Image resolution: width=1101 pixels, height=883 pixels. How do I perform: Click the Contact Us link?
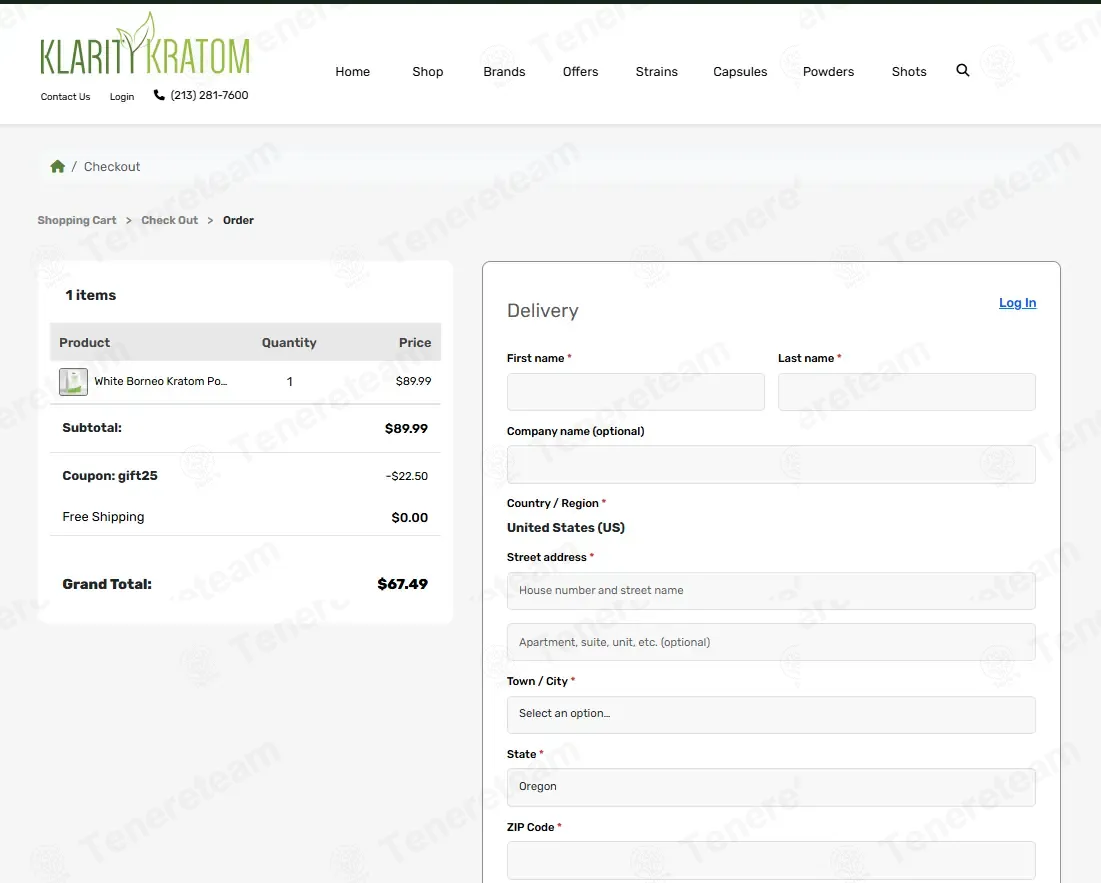[x=65, y=97]
